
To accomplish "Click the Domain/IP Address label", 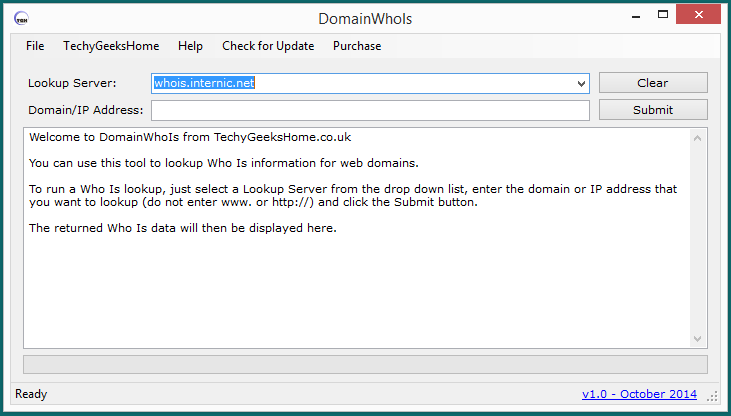I will (86, 110).
